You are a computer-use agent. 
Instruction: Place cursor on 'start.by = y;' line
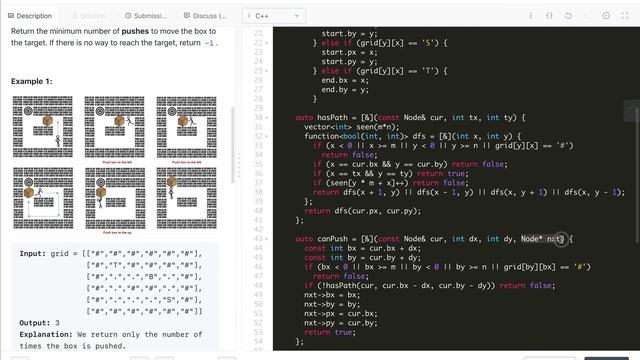pos(349,33)
